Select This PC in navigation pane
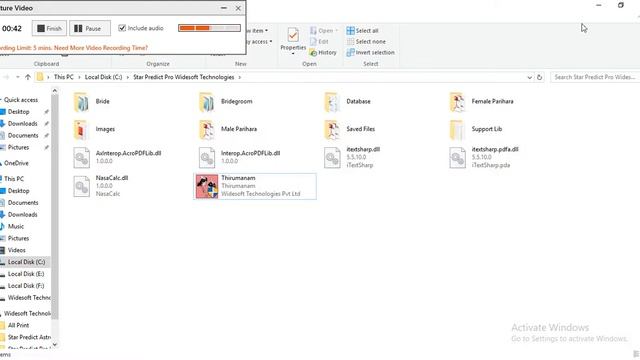The width and height of the screenshot is (640, 360). [13, 179]
